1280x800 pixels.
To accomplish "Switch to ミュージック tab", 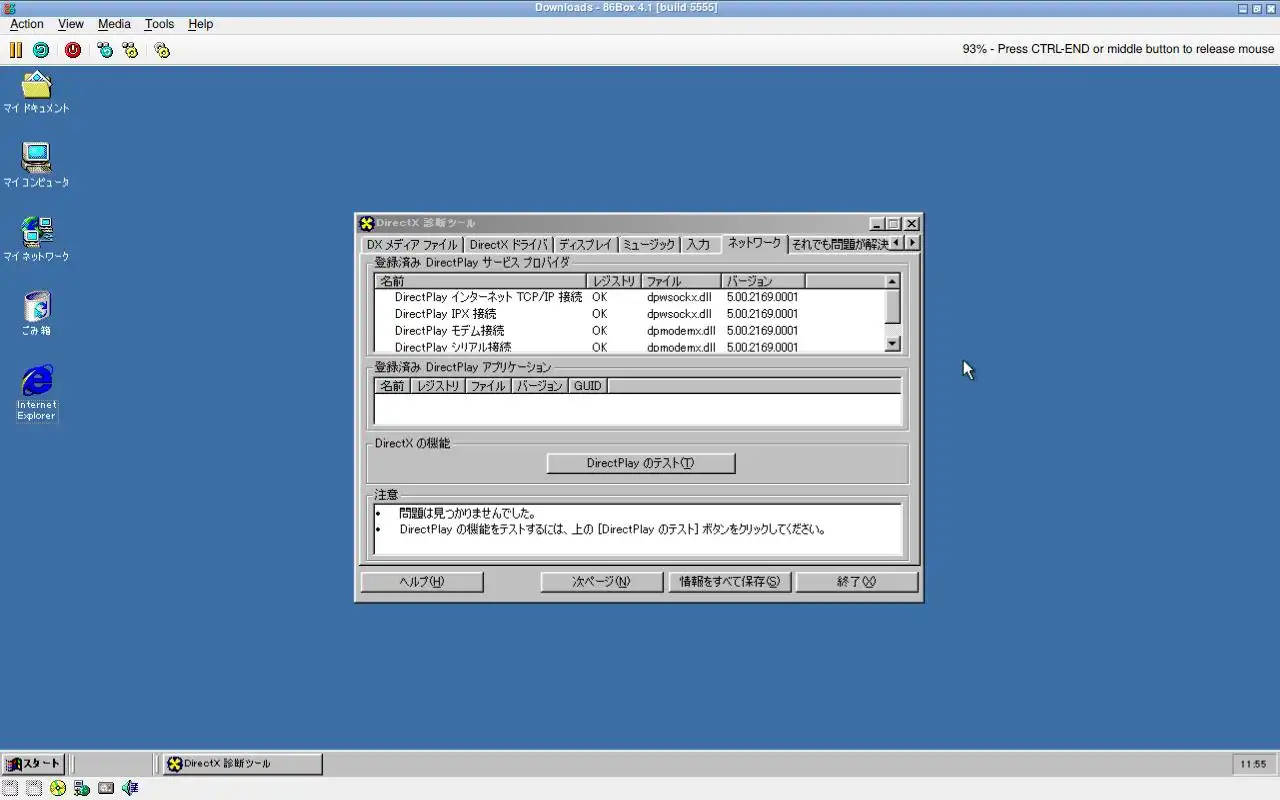I will (649, 245).
